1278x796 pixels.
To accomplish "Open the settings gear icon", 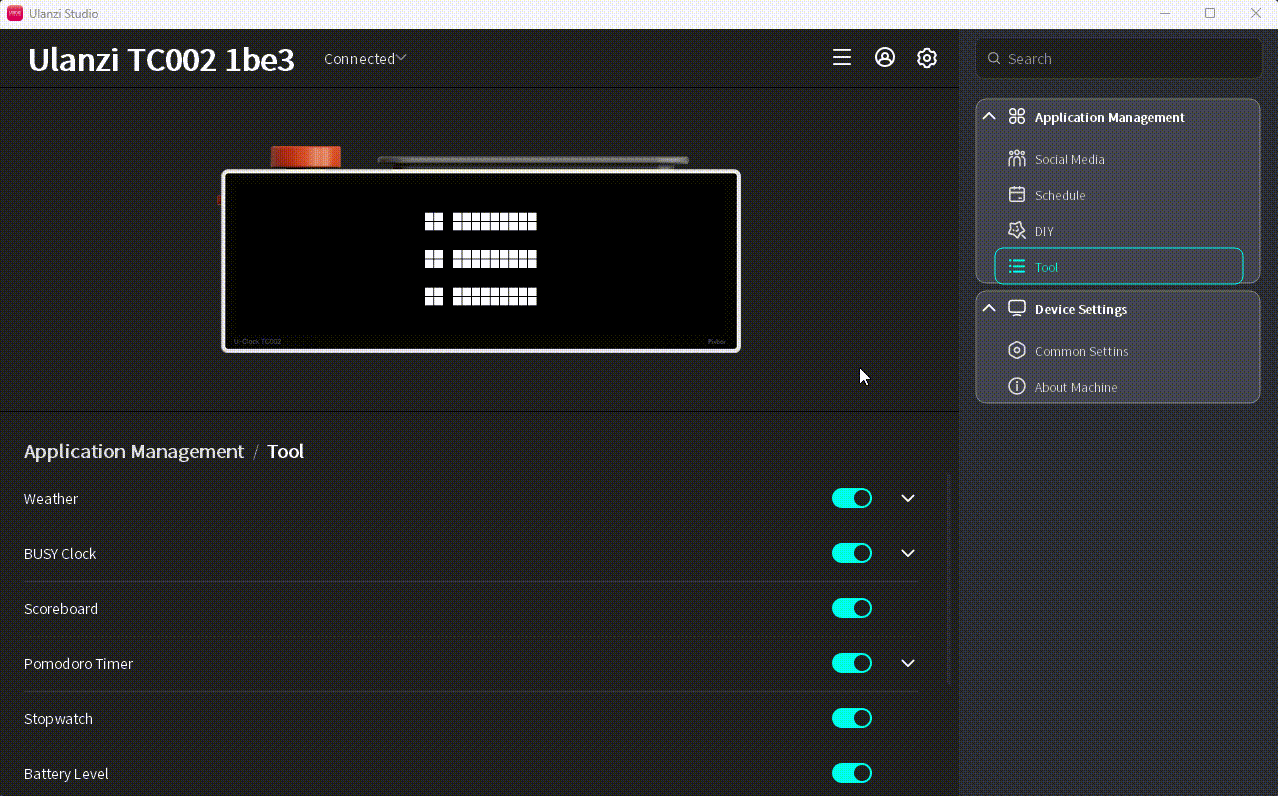I will click(927, 58).
